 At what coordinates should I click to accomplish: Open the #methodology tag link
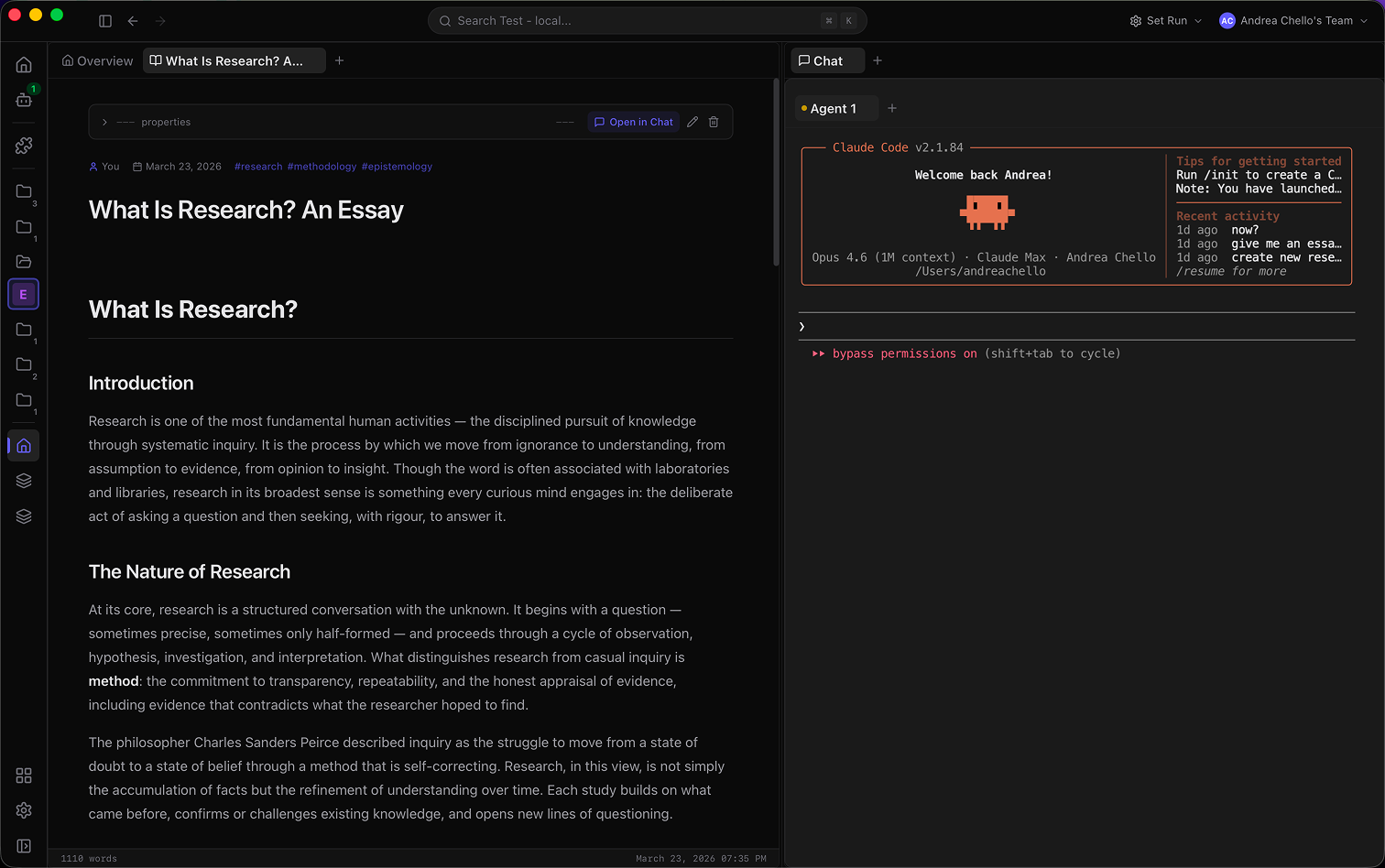tap(322, 166)
